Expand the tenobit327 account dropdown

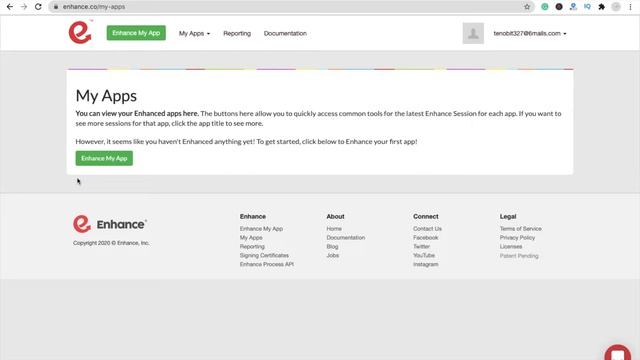(530, 33)
